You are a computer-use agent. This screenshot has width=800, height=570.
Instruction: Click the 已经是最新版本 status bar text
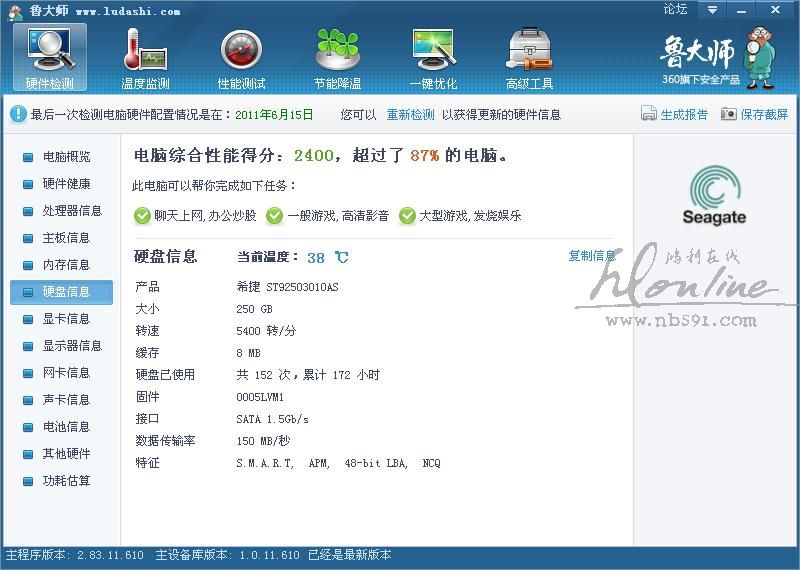click(349, 555)
